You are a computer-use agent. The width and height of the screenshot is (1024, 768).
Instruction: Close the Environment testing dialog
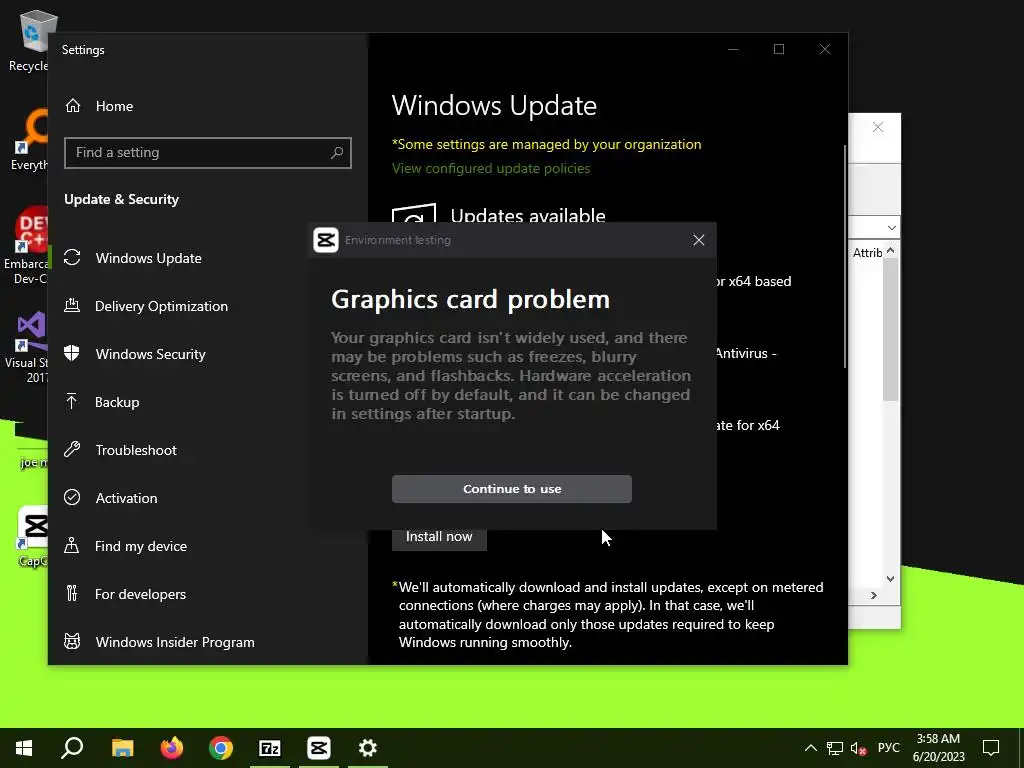[x=698, y=240]
